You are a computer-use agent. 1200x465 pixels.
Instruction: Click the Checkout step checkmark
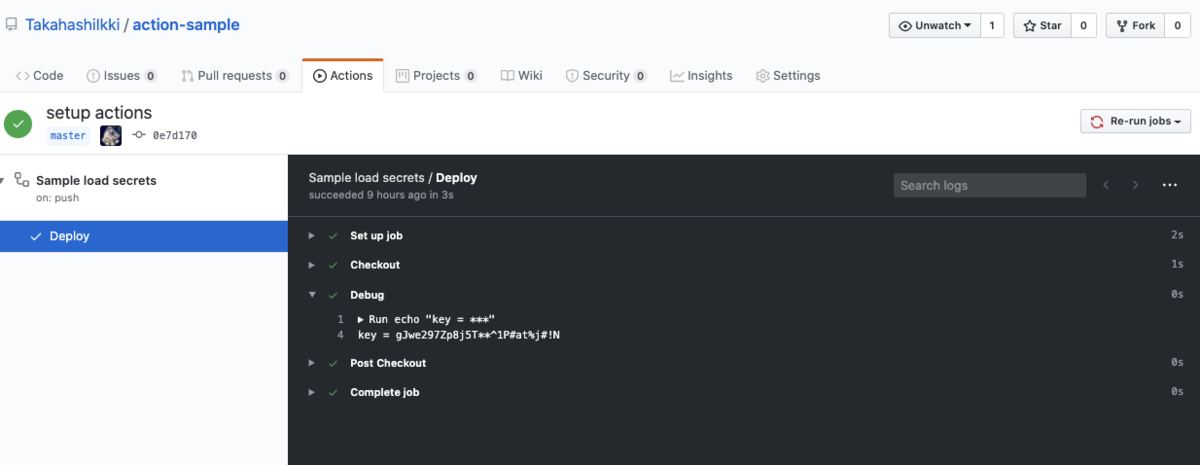[333, 265]
